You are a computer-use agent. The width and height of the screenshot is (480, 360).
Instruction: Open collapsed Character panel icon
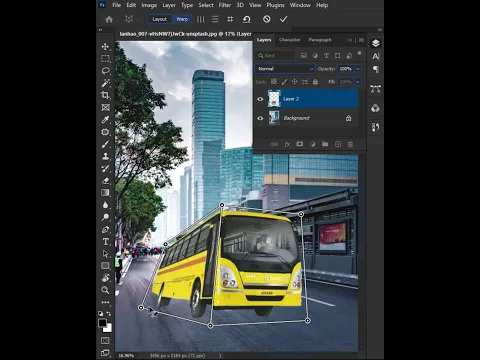376,56
